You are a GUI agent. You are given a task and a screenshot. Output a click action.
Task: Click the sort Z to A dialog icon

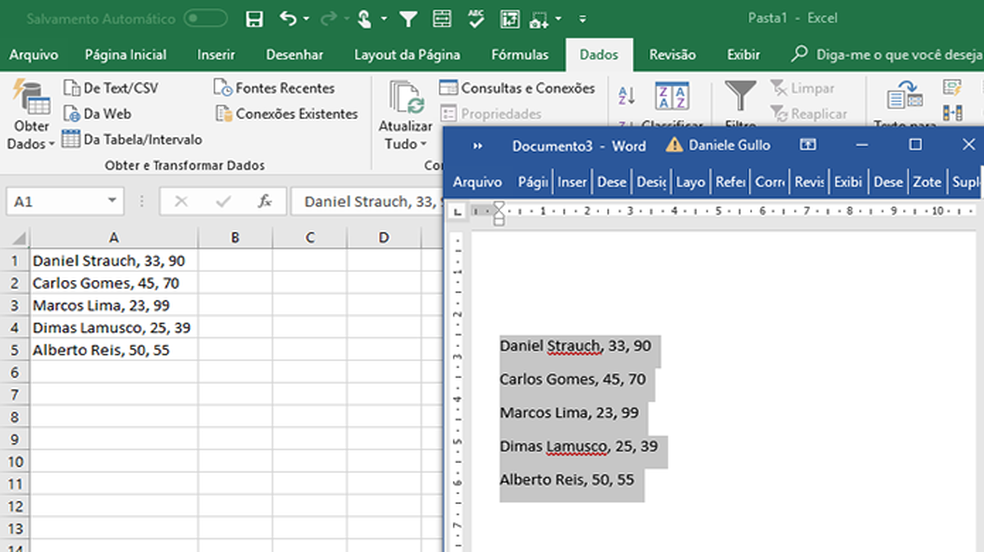coord(672,96)
